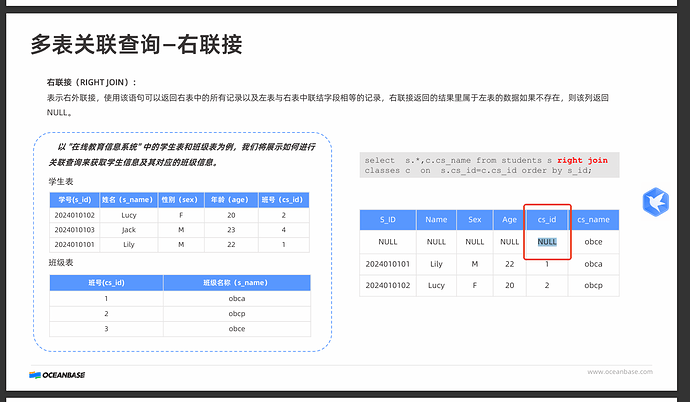Click 2024010101 in the student table
This screenshot has width=690, height=402.
click(x=74, y=245)
